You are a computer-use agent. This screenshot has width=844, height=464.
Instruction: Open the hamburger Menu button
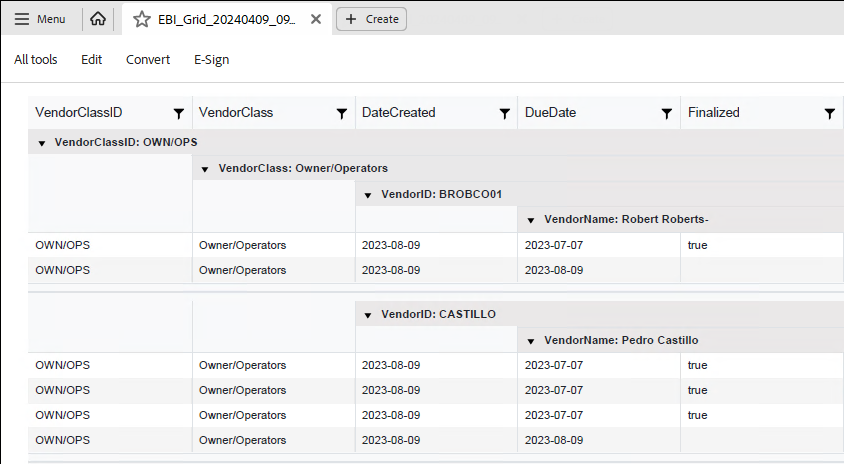(x=40, y=19)
